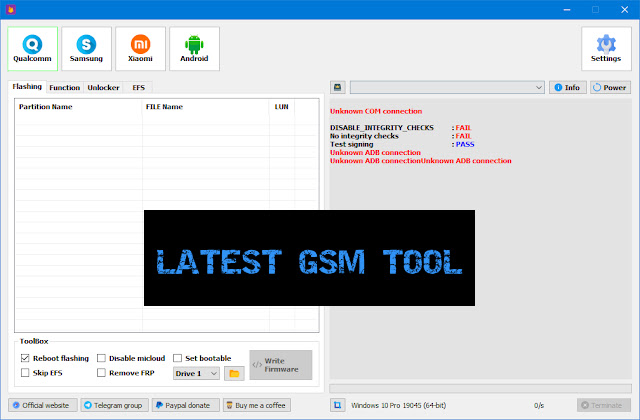Check the Set bootable option
The image size is (640, 420).
click(178, 358)
